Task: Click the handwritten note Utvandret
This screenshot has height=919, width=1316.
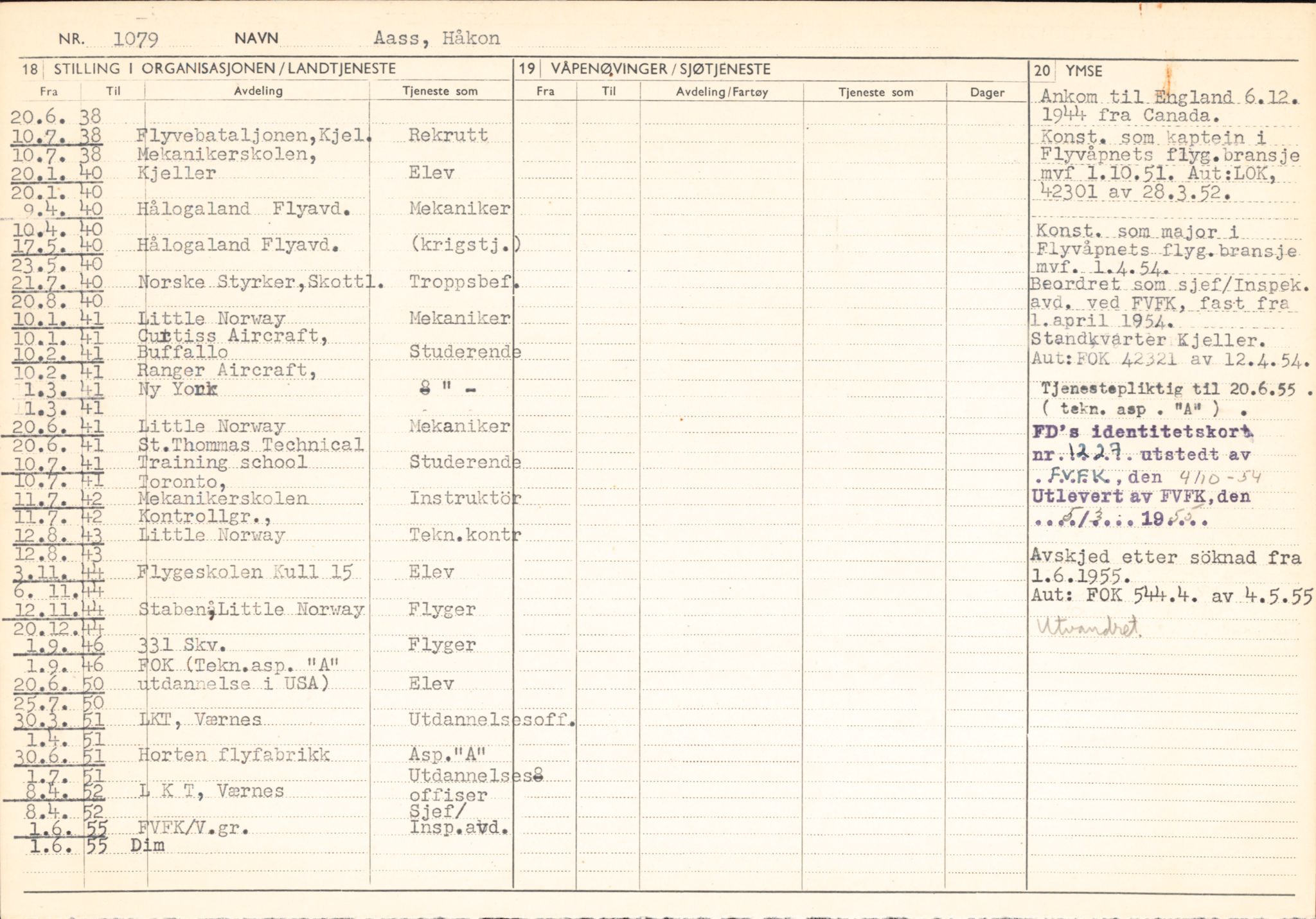Action: (1089, 627)
